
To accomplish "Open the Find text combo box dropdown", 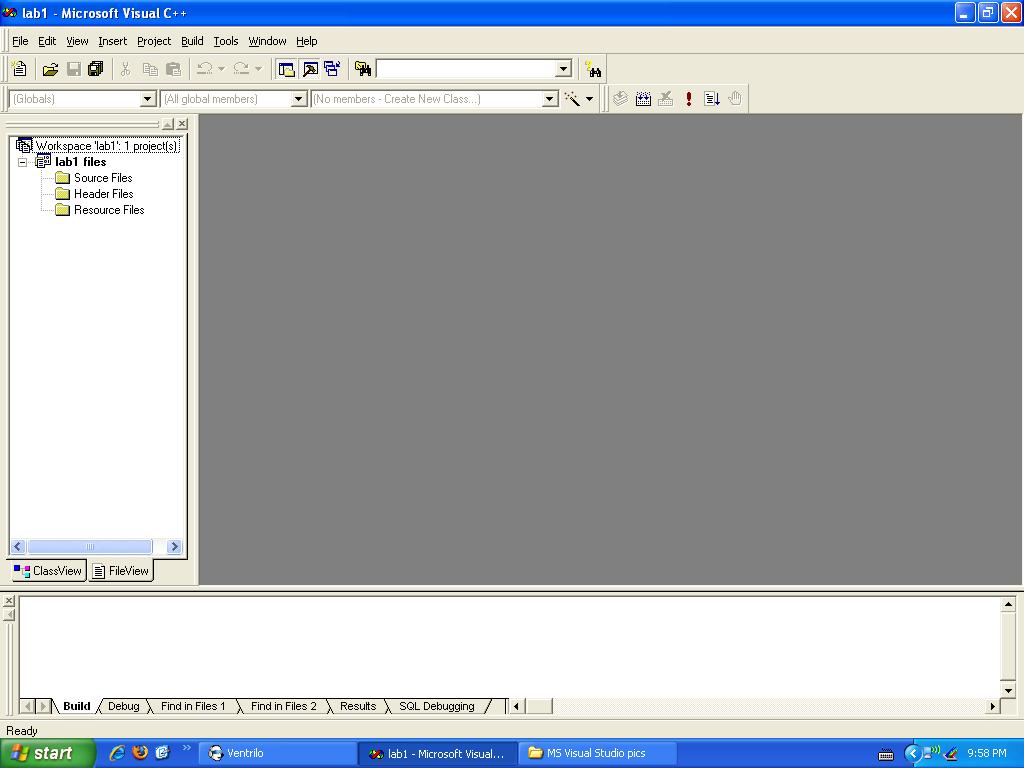I will [x=563, y=69].
